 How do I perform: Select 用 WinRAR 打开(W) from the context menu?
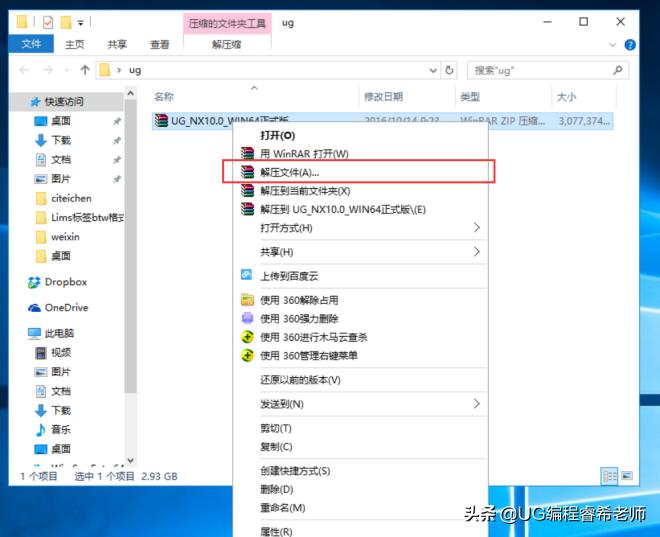coord(304,154)
